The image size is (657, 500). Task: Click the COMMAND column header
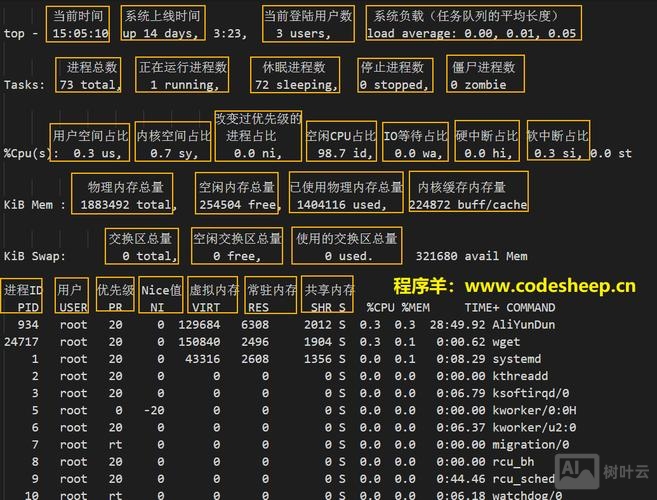pyautogui.click(x=530, y=307)
